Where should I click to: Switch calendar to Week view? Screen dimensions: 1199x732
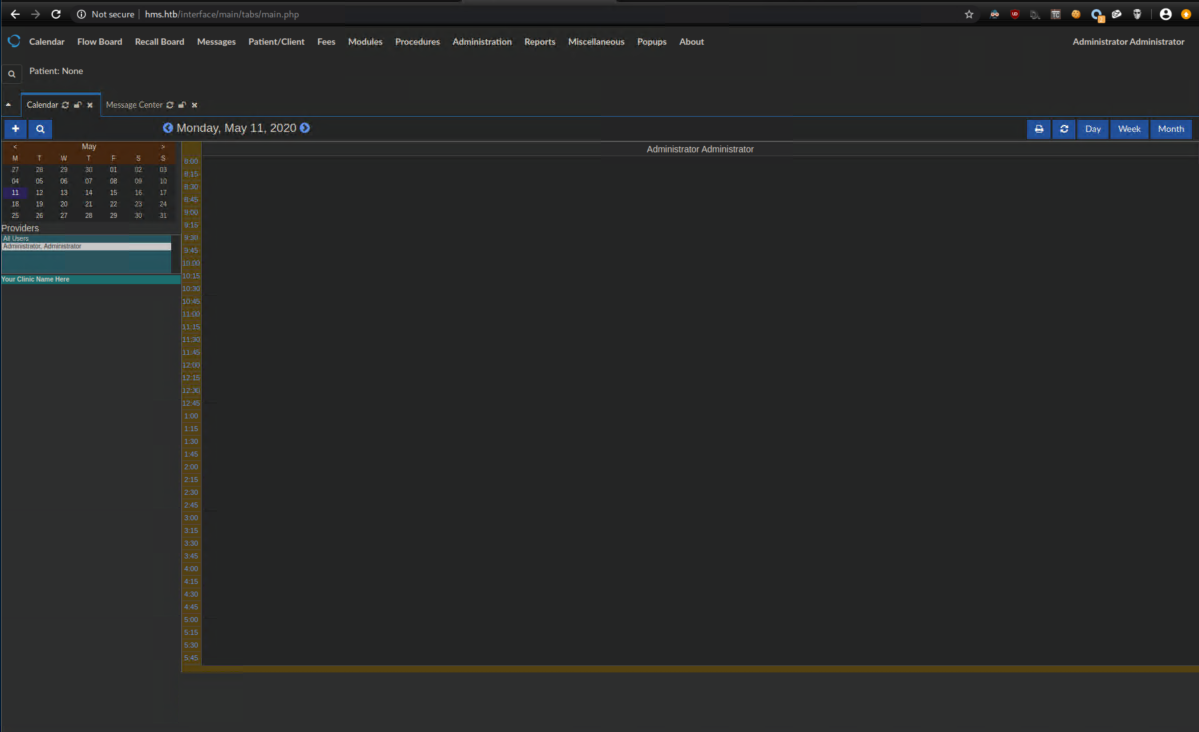coord(1129,129)
